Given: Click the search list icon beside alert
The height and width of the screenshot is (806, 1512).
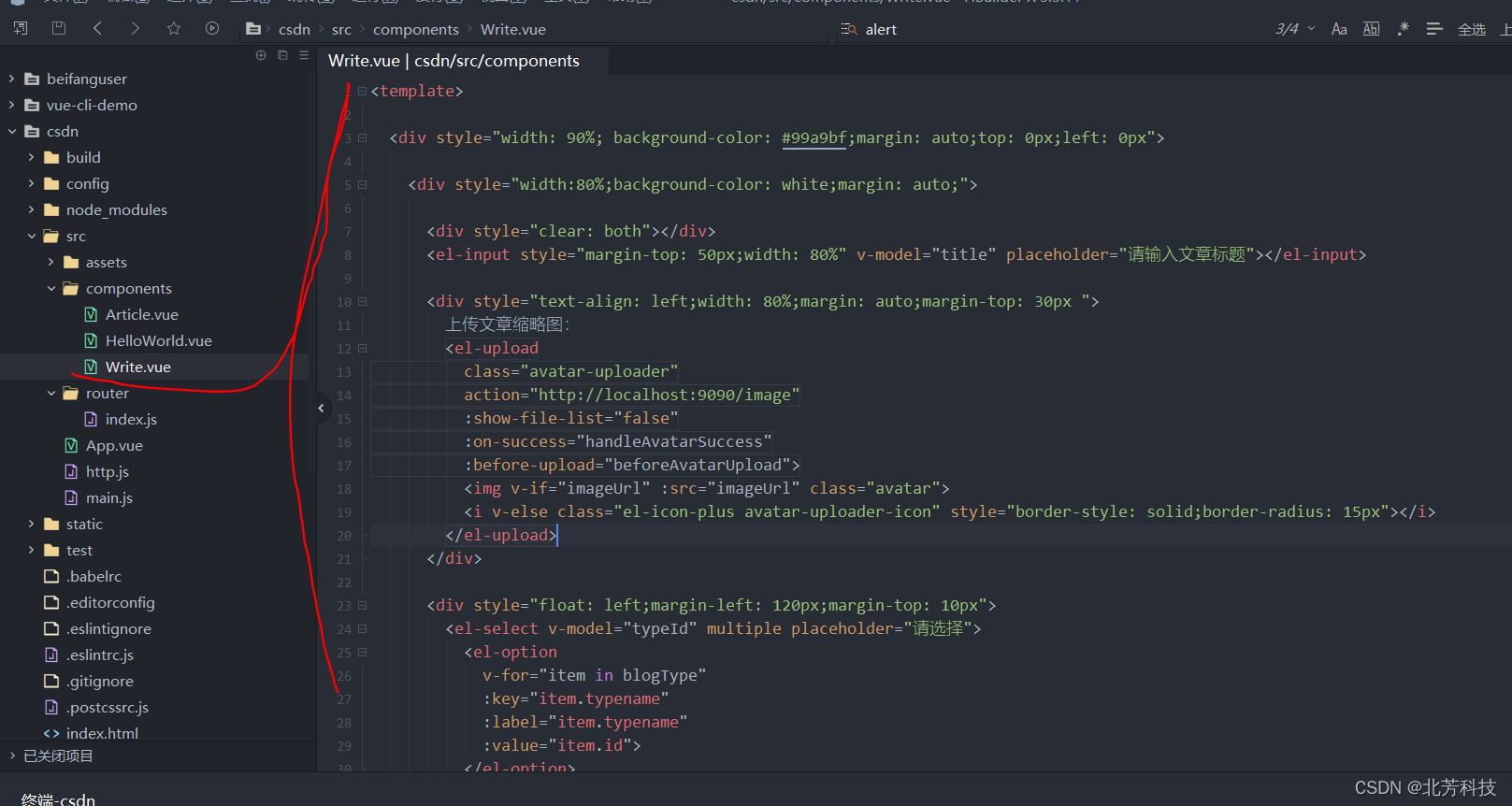Looking at the screenshot, I should 849,29.
